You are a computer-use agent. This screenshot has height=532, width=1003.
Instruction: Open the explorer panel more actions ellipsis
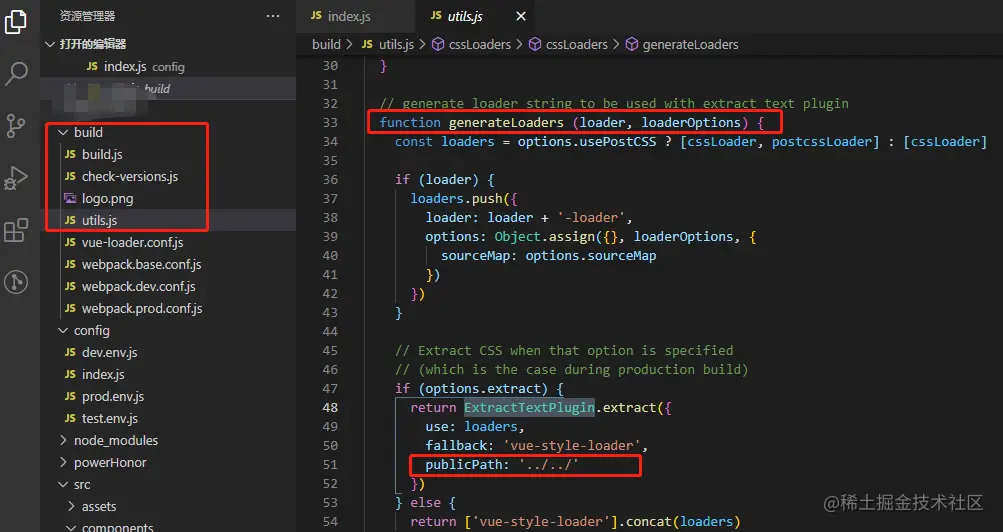(x=273, y=16)
